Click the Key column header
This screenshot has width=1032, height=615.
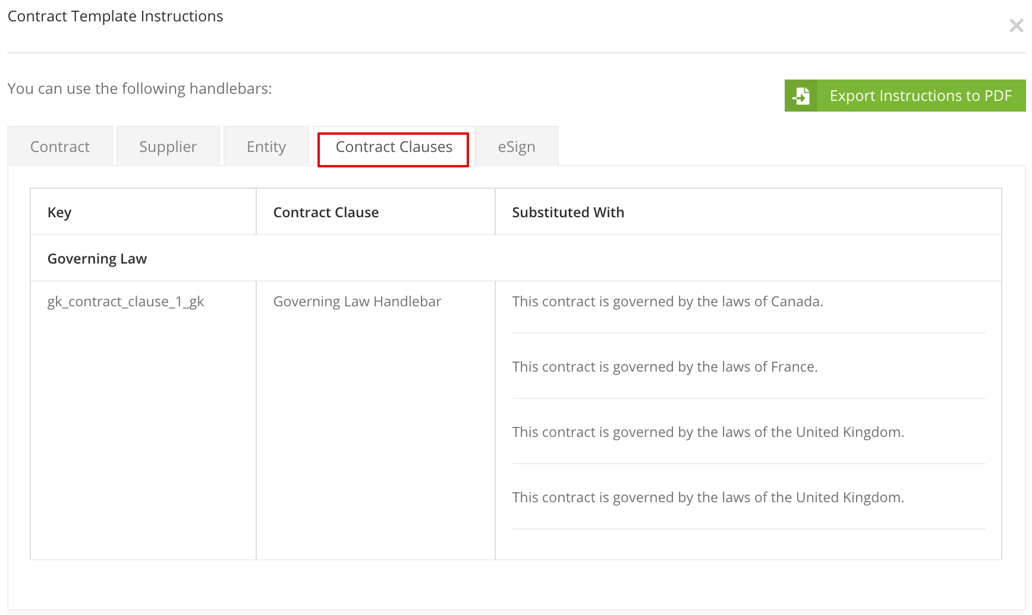coord(57,212)
